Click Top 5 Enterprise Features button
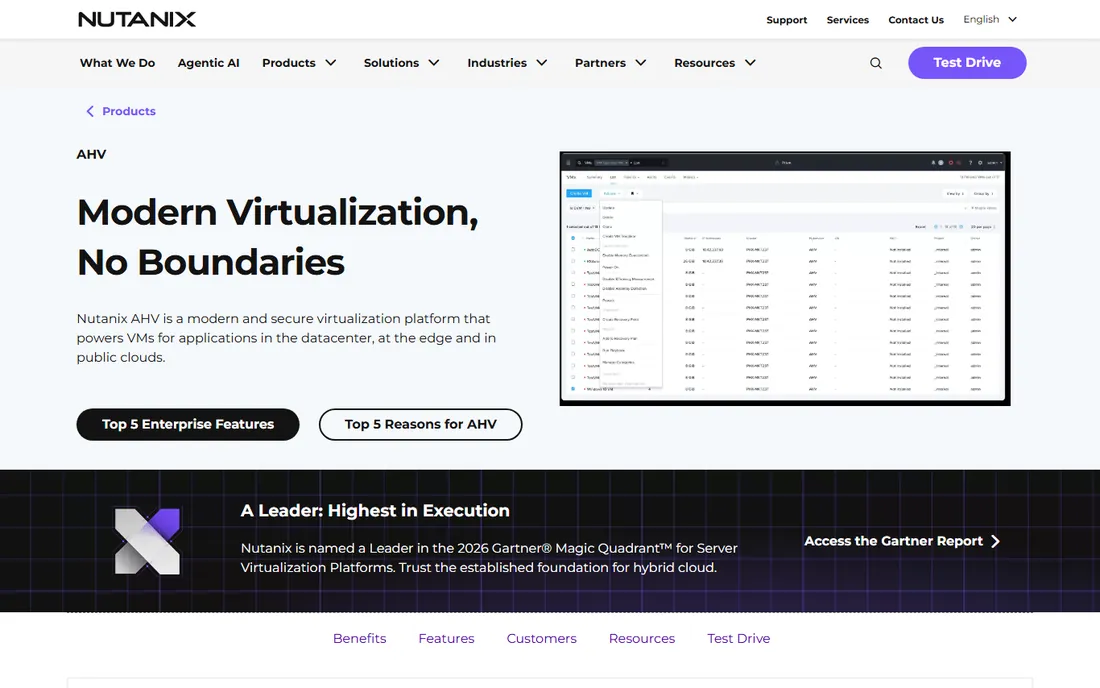This screenshot has width=1100, height=688. 188,424
